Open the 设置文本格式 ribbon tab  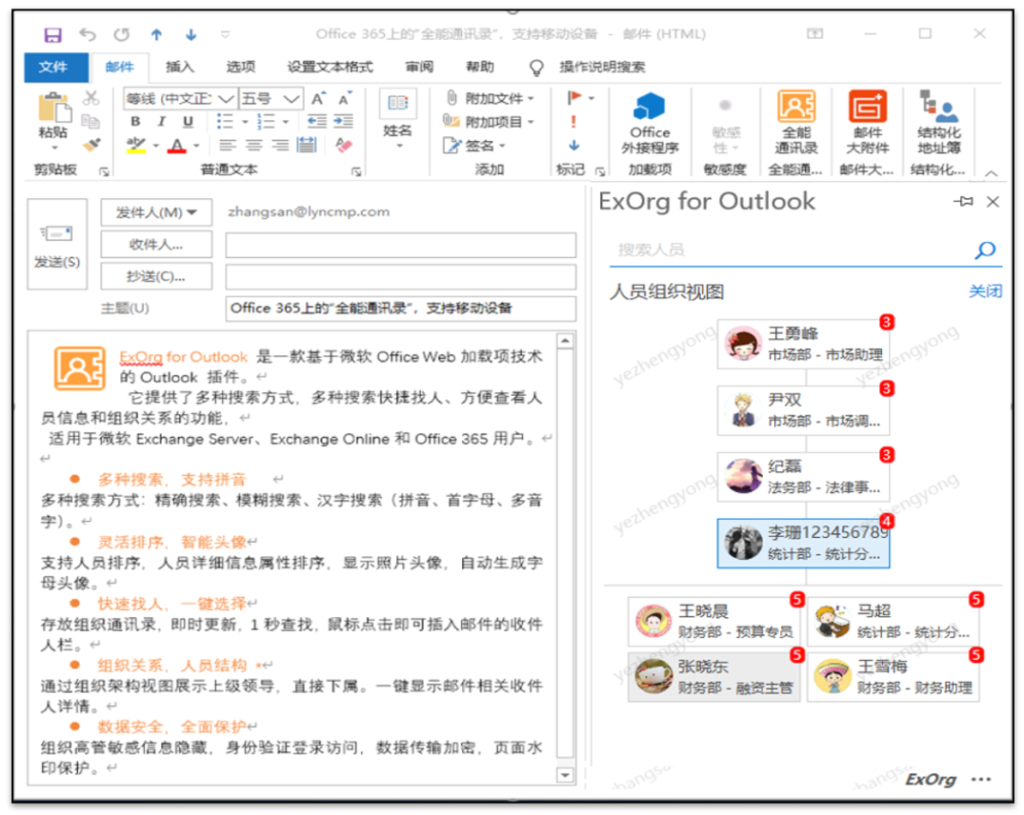(330, 67)
